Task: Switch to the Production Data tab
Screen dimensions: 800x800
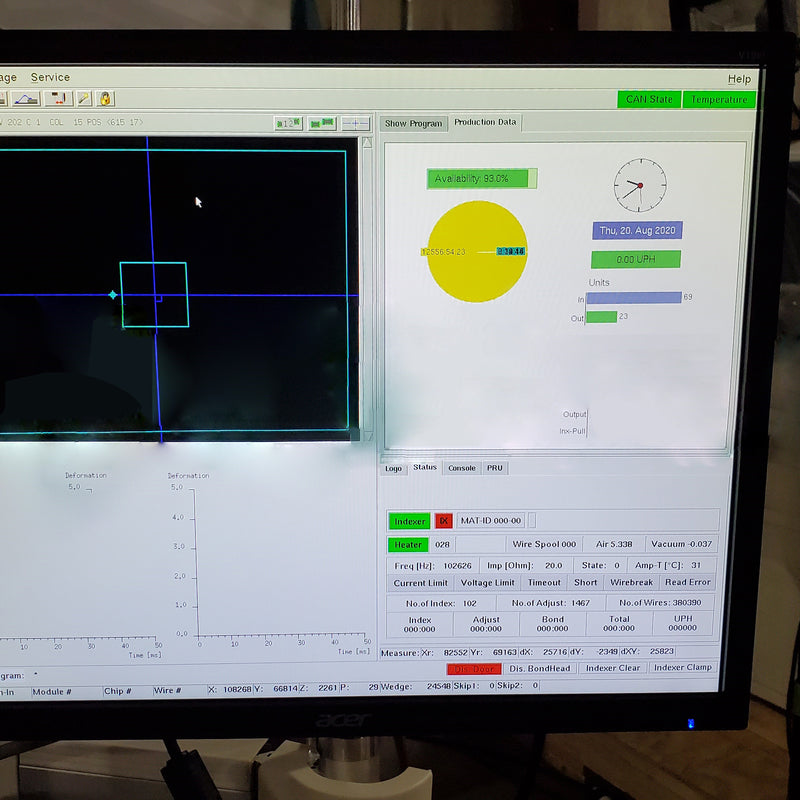Action: (x=485, y=122)
